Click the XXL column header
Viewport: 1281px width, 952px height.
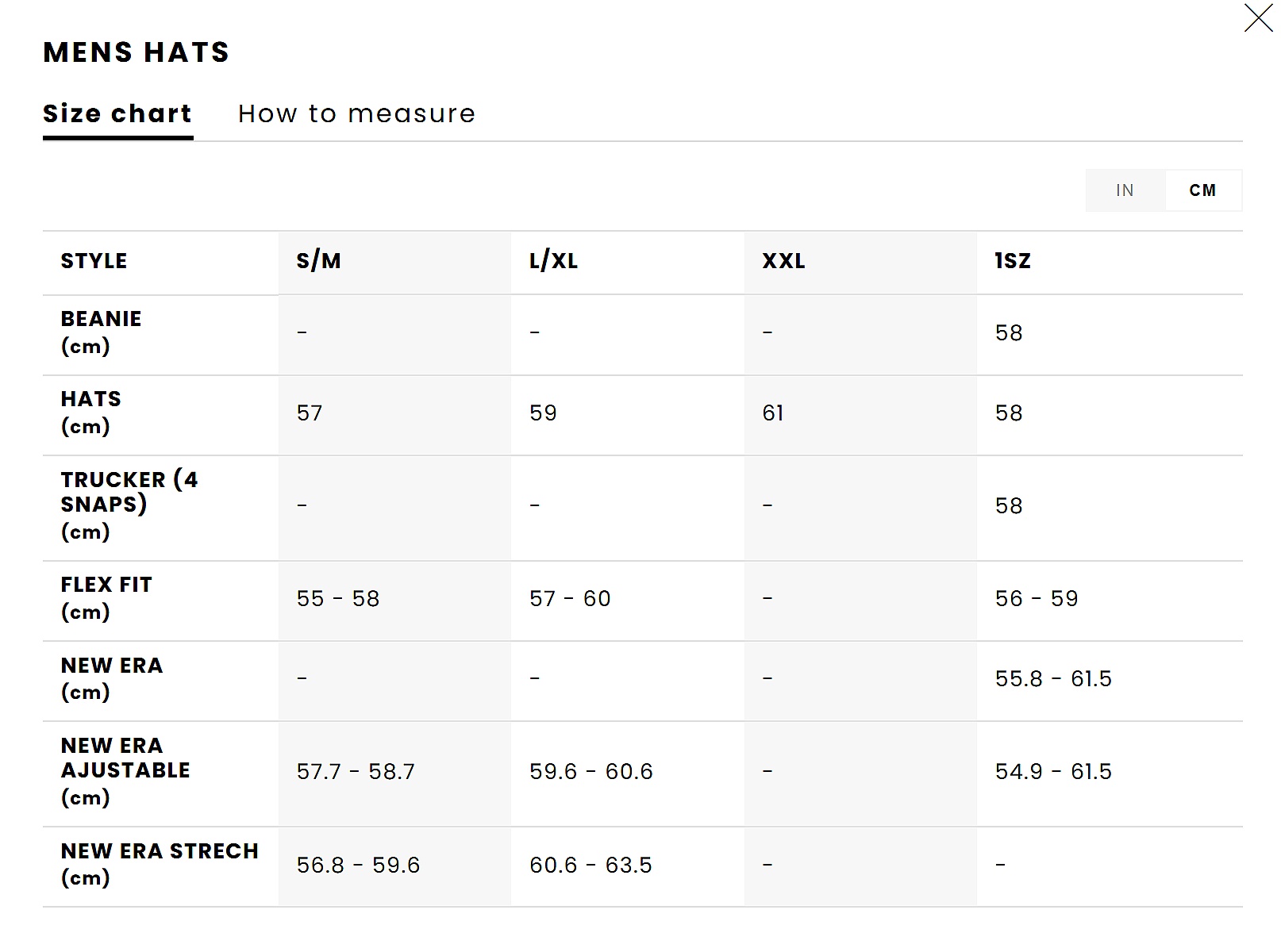coord(783,261)
